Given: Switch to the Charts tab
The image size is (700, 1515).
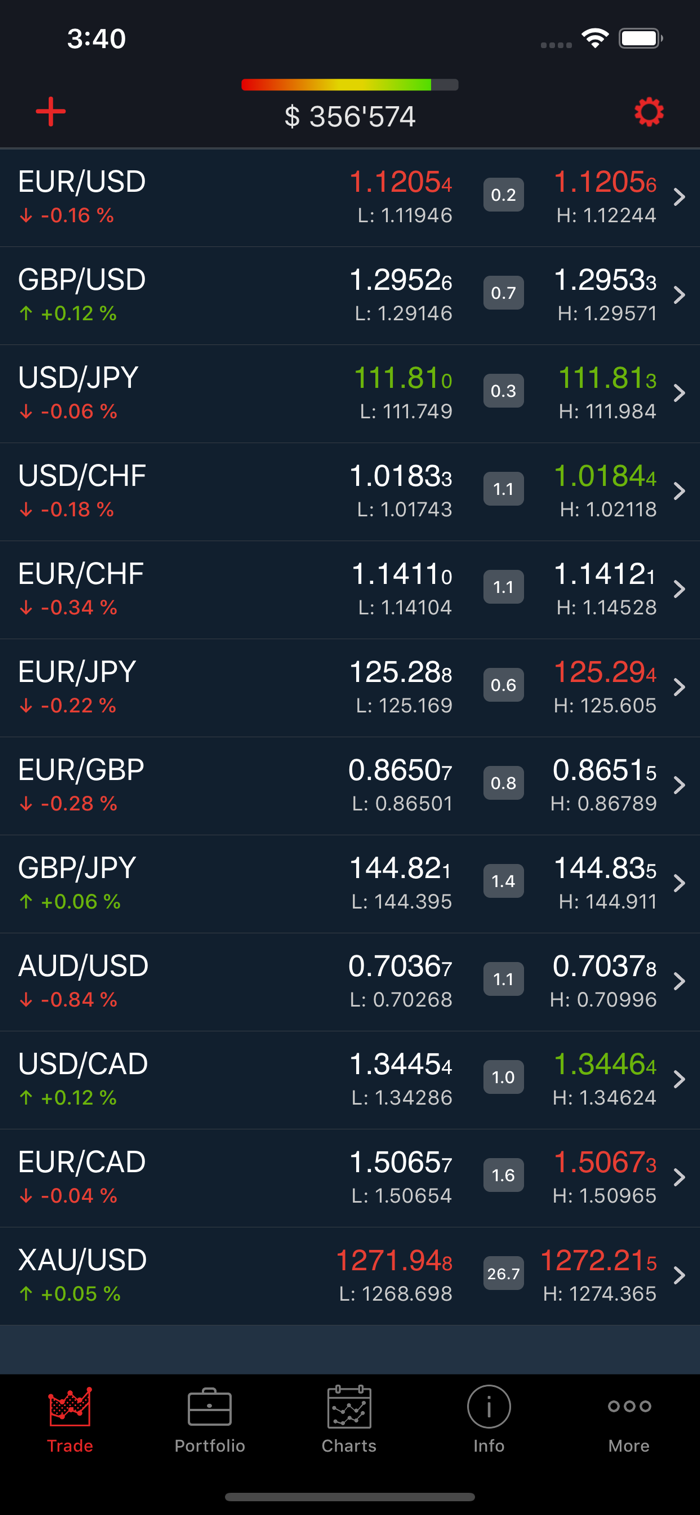Looking at the screenshot, I should click(349, 1420).
